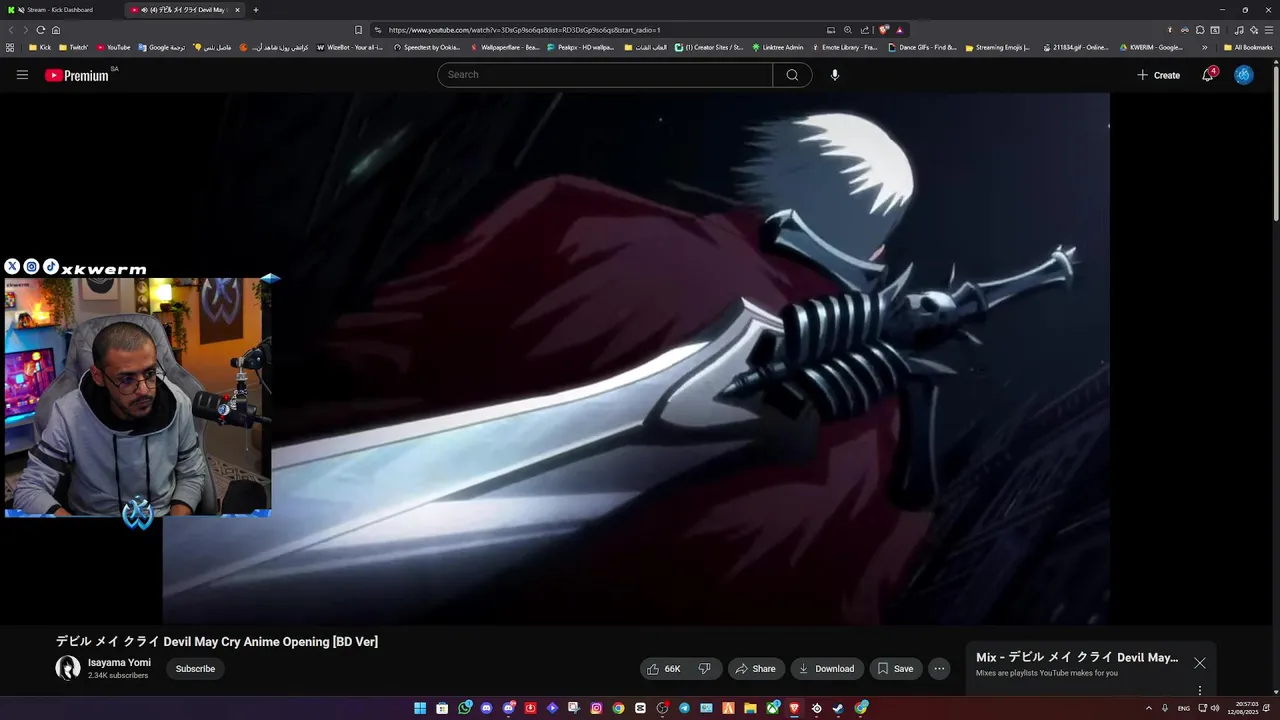Open the Kick bookmark

coord(40,47)
